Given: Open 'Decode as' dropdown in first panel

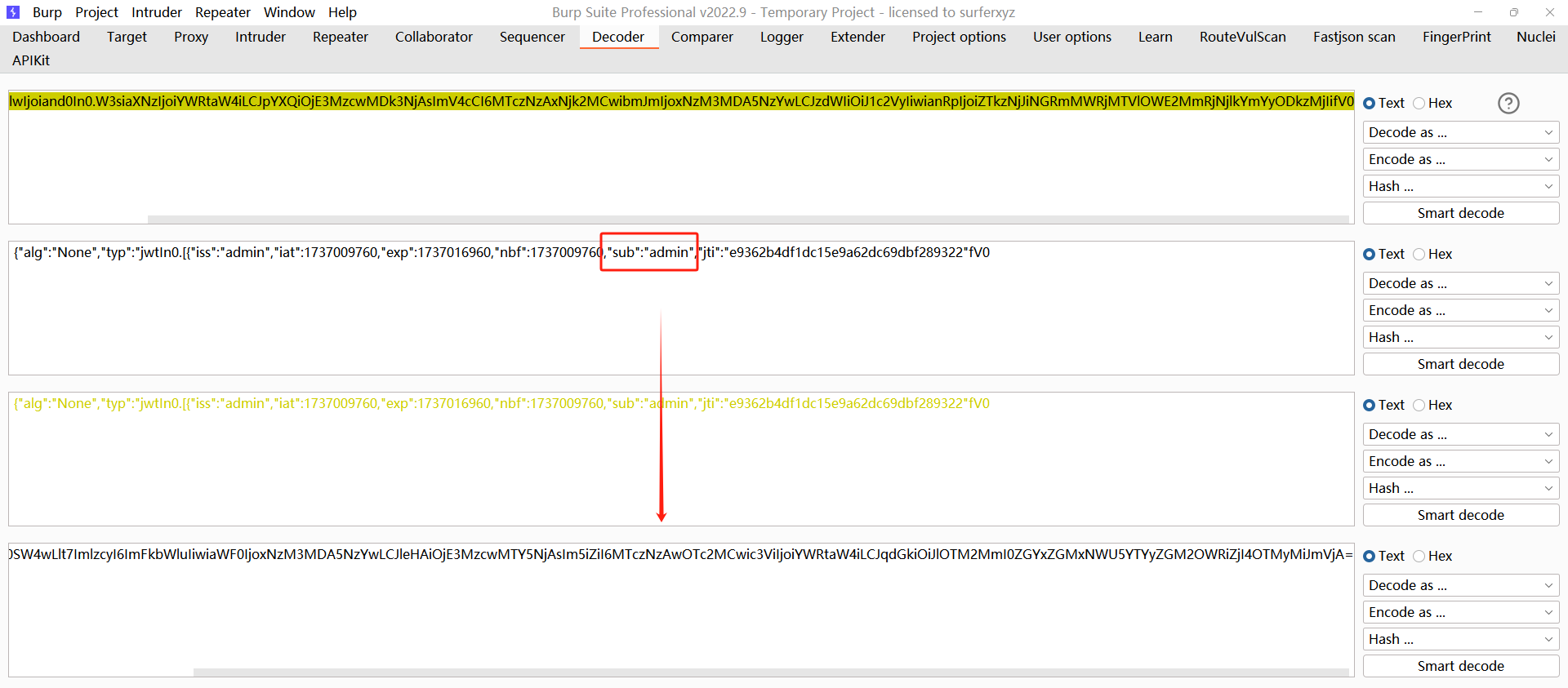Looking at the screenshot, I should (x=1461, y=132).
